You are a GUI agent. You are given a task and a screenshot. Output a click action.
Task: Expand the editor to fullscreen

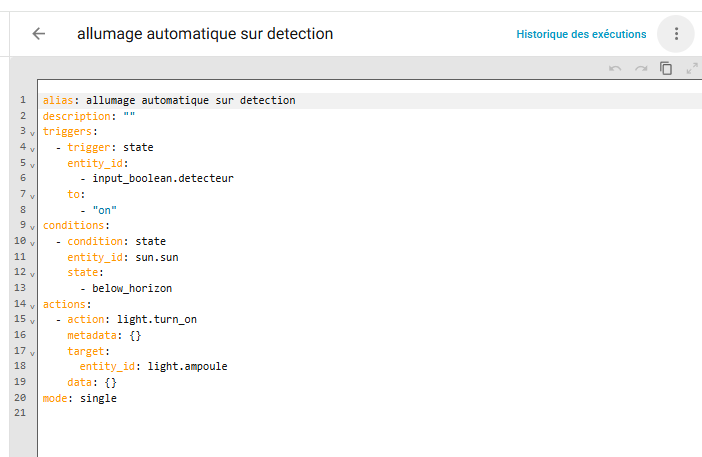(692, 68)
